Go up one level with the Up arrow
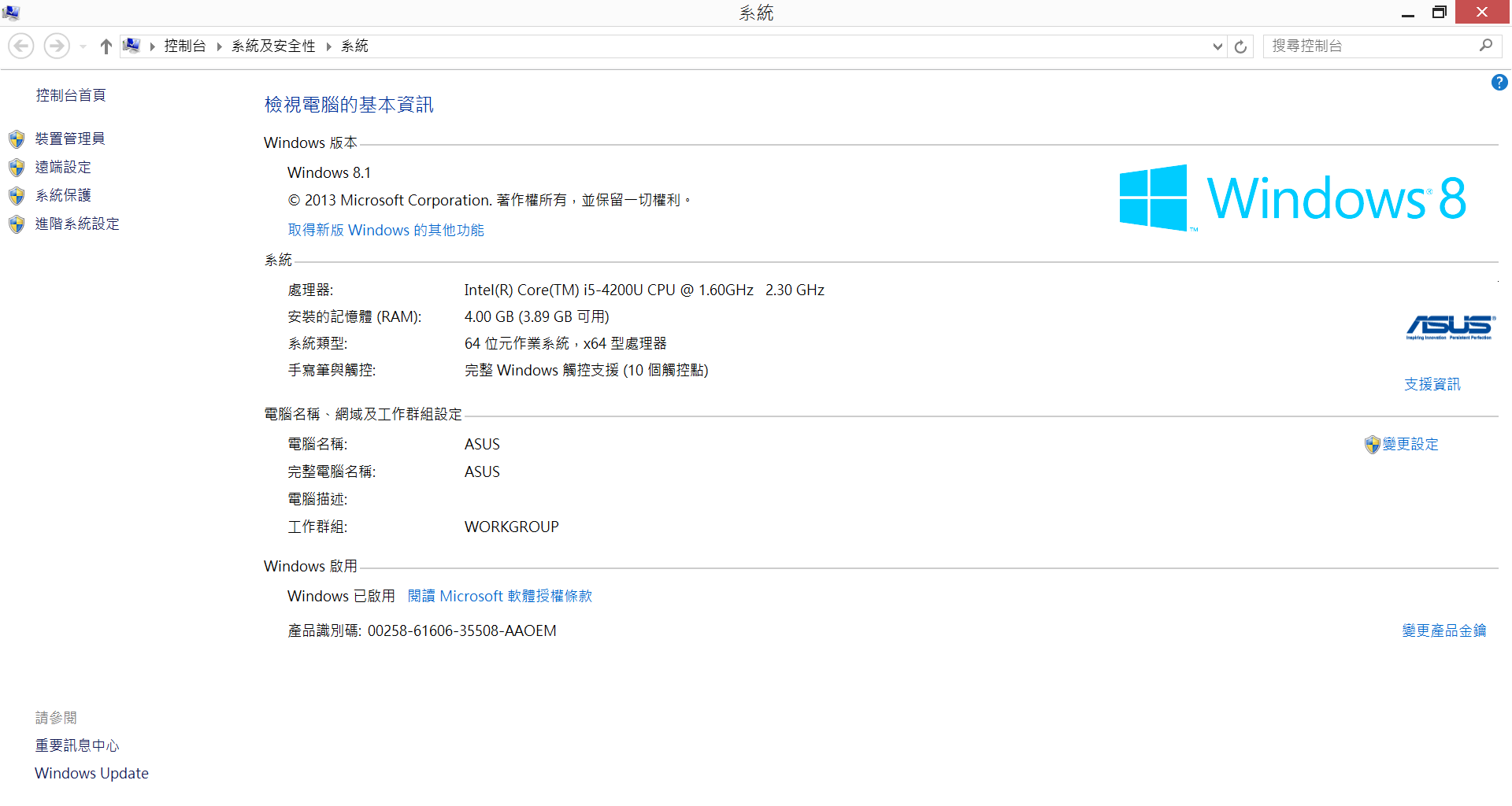This screenshot has width=1512, height=806. click(x=106, y=46)
